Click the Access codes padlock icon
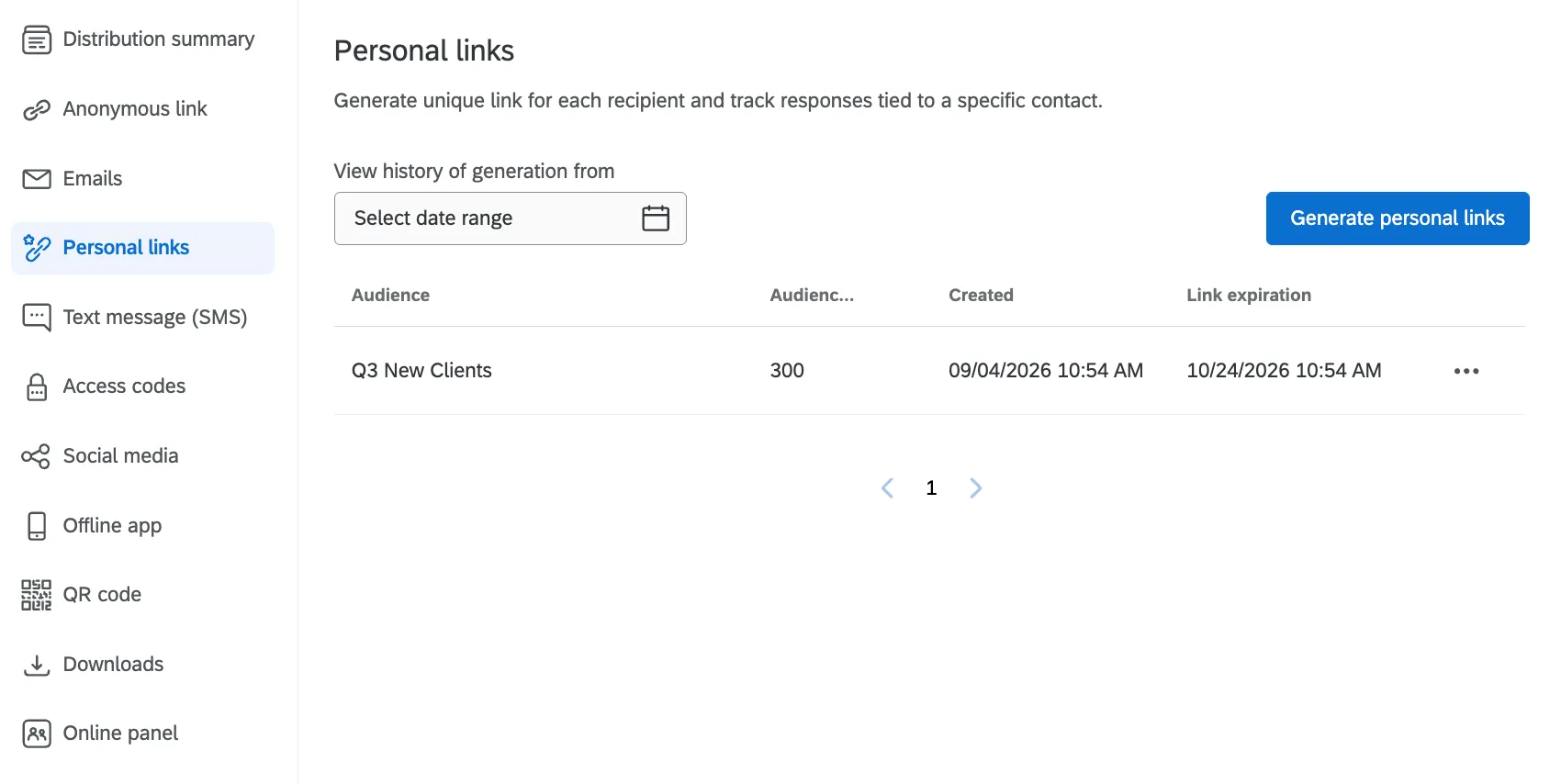Image resolution: width=1561 pixels, height=784 pixels. [37, 386]
